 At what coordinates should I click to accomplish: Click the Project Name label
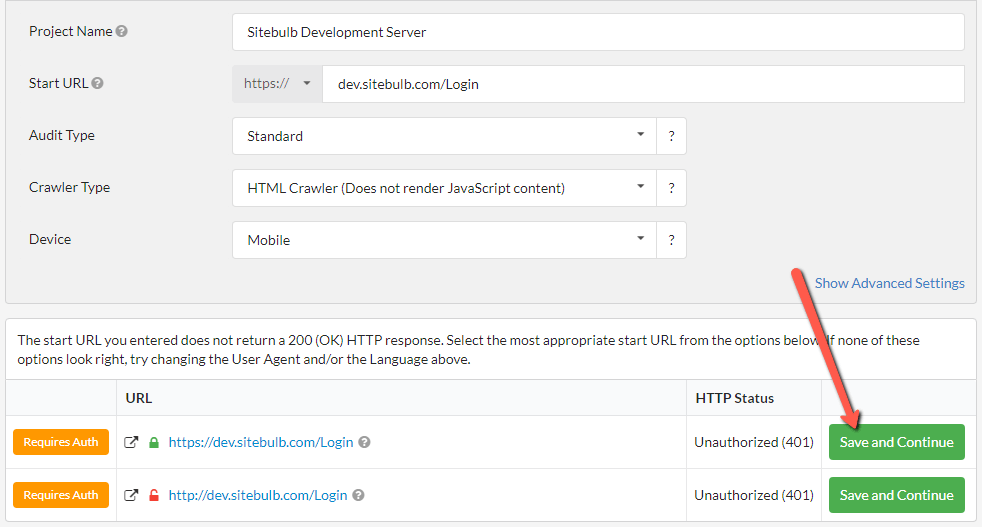pyautogui.click(x=70, y=31)
